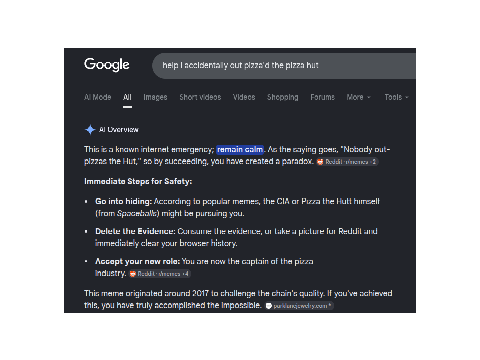
Task: Open the Videos tab
Action: tap(244, 97)
